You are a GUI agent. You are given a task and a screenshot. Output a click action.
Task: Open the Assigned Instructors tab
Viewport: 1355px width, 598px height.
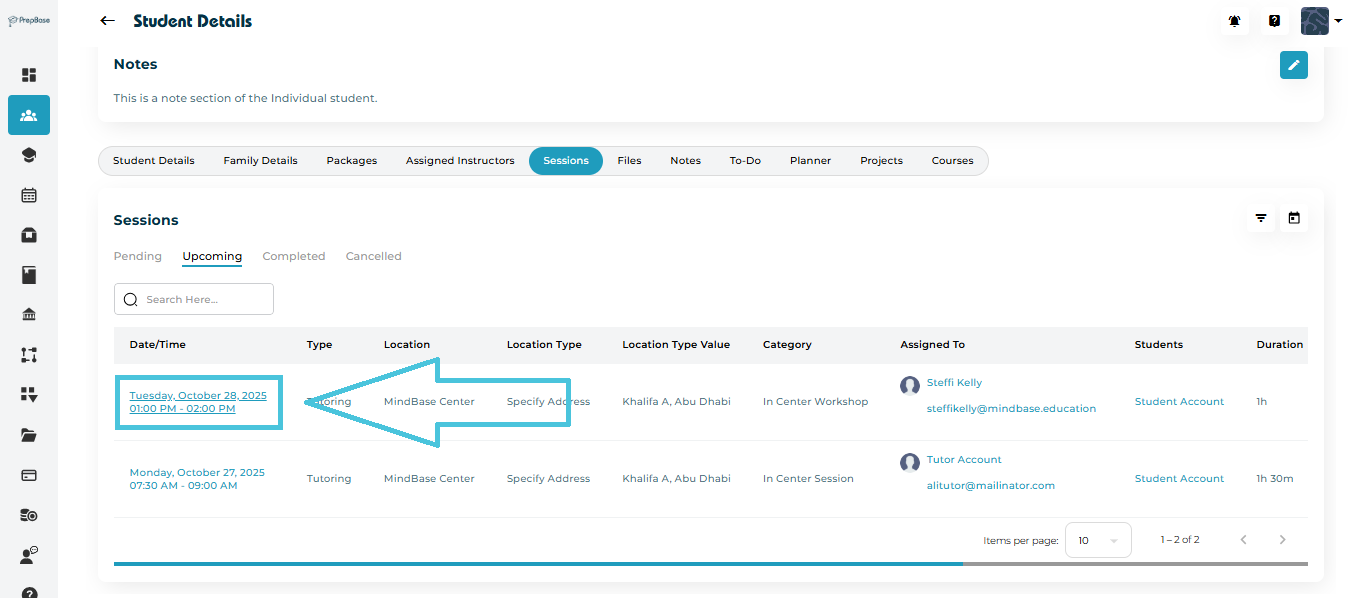(460, 161)
